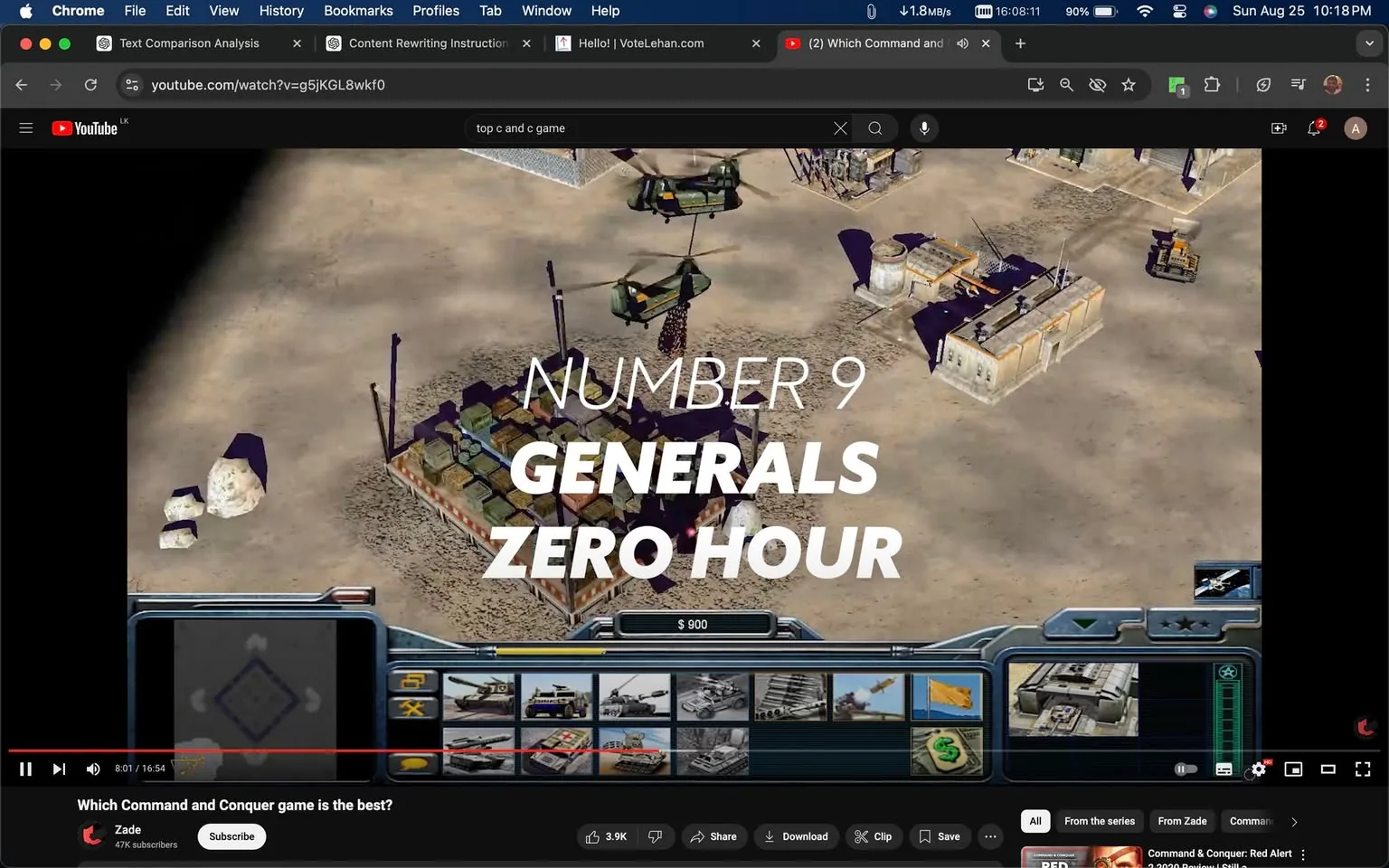Expand more actions next to Save

click(x=990, y=836)
